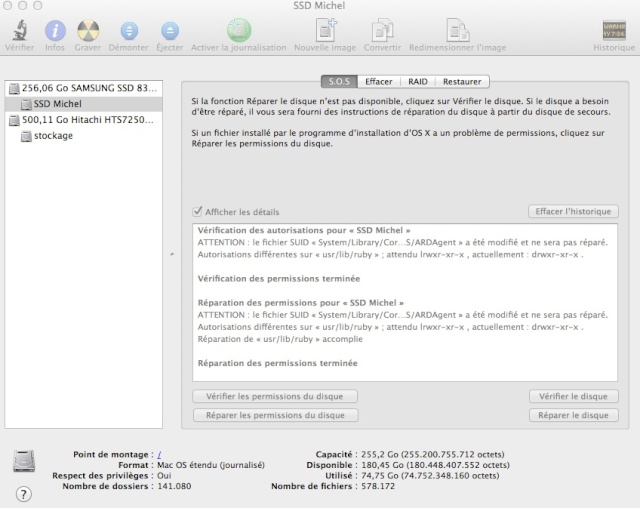640x508 pixels.
Task: Select stockage volume in sidebar
Action: click(84, 136)
